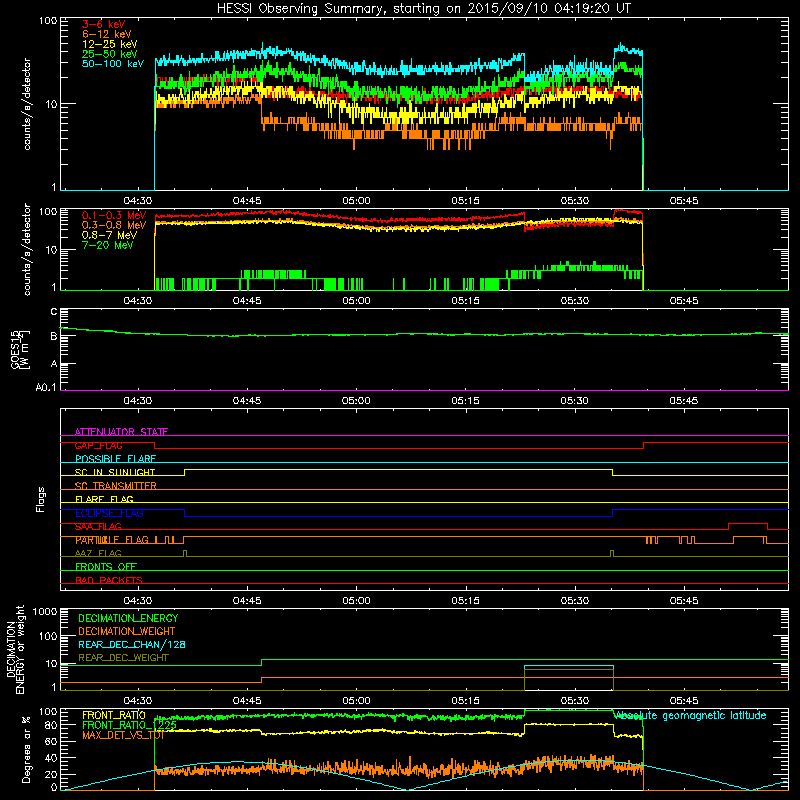800x800 pixels.
Task: Click the A0.1 tick label on GOES plot
Action: [46, 388]
